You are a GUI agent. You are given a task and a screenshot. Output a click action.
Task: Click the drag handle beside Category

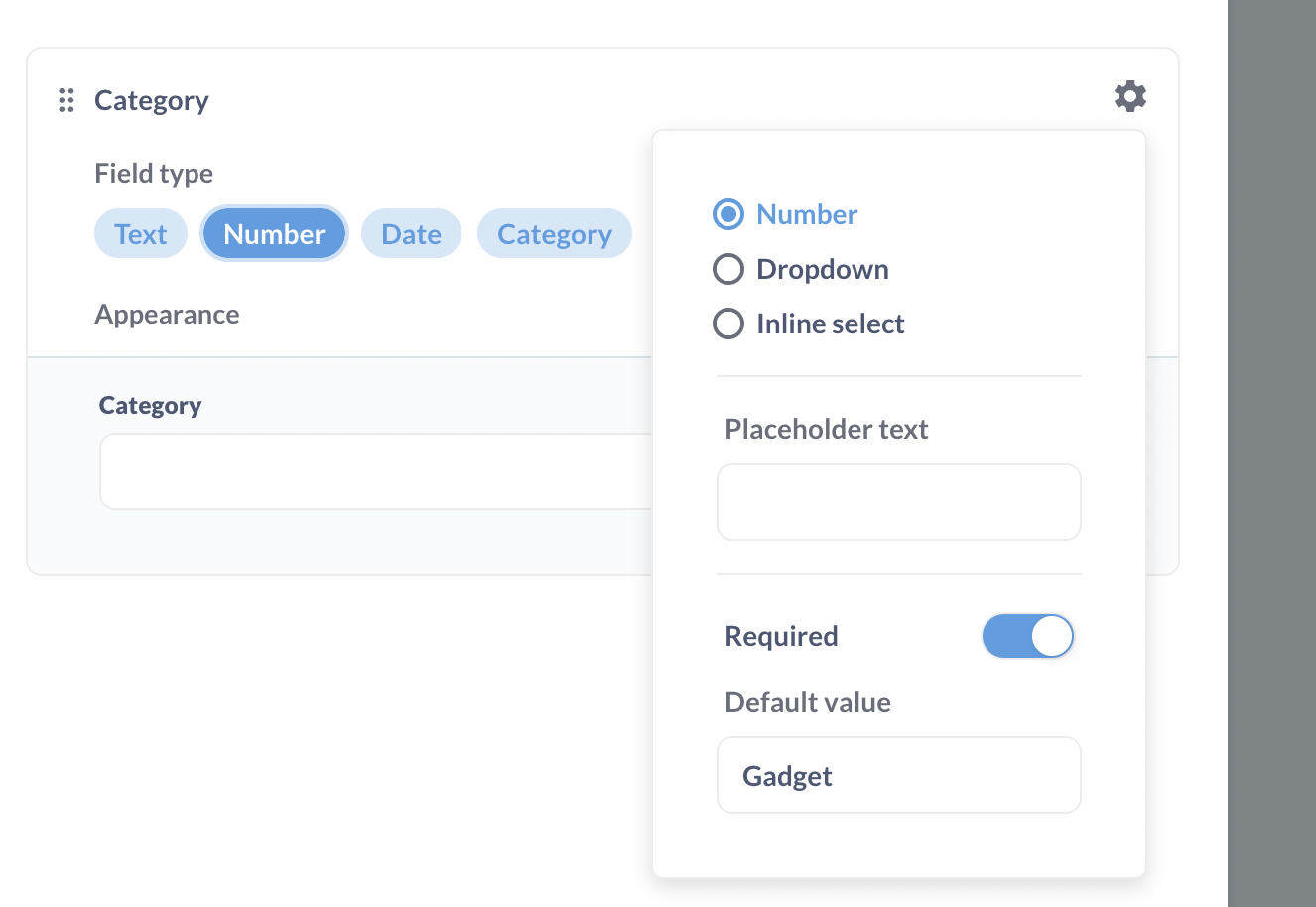66,99
